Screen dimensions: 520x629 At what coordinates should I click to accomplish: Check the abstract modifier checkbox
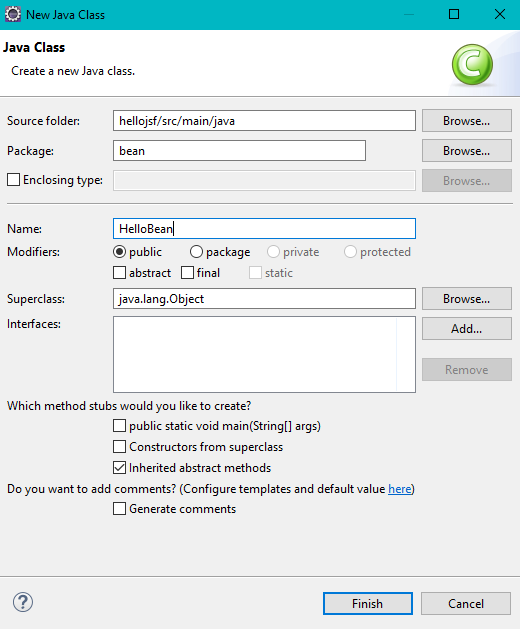click(120, 273)
